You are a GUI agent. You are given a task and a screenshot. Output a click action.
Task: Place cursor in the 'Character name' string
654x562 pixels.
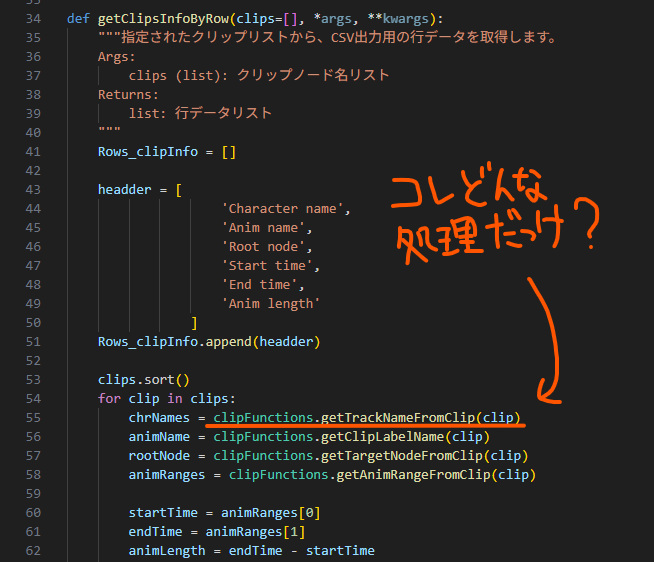284,208
